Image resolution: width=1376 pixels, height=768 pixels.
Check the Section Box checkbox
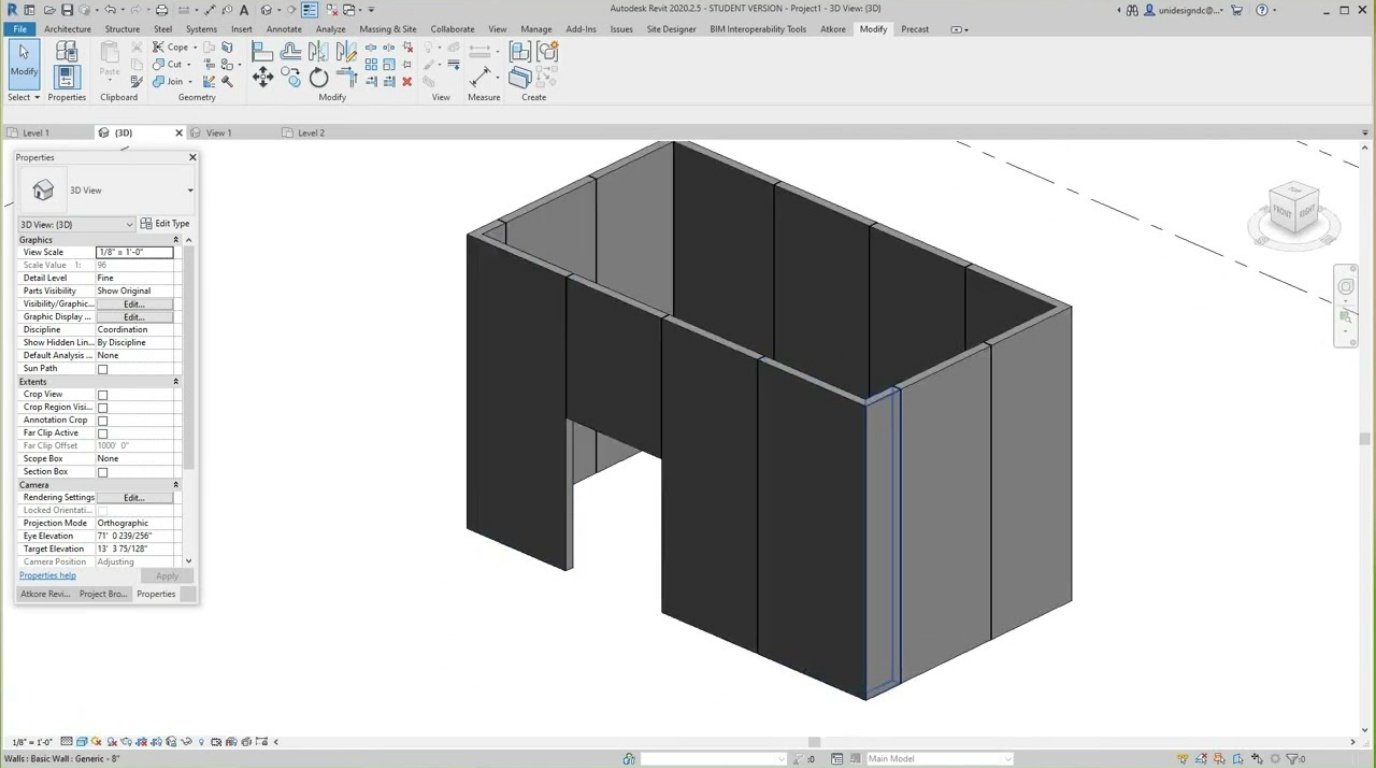[x=102, y=472]
